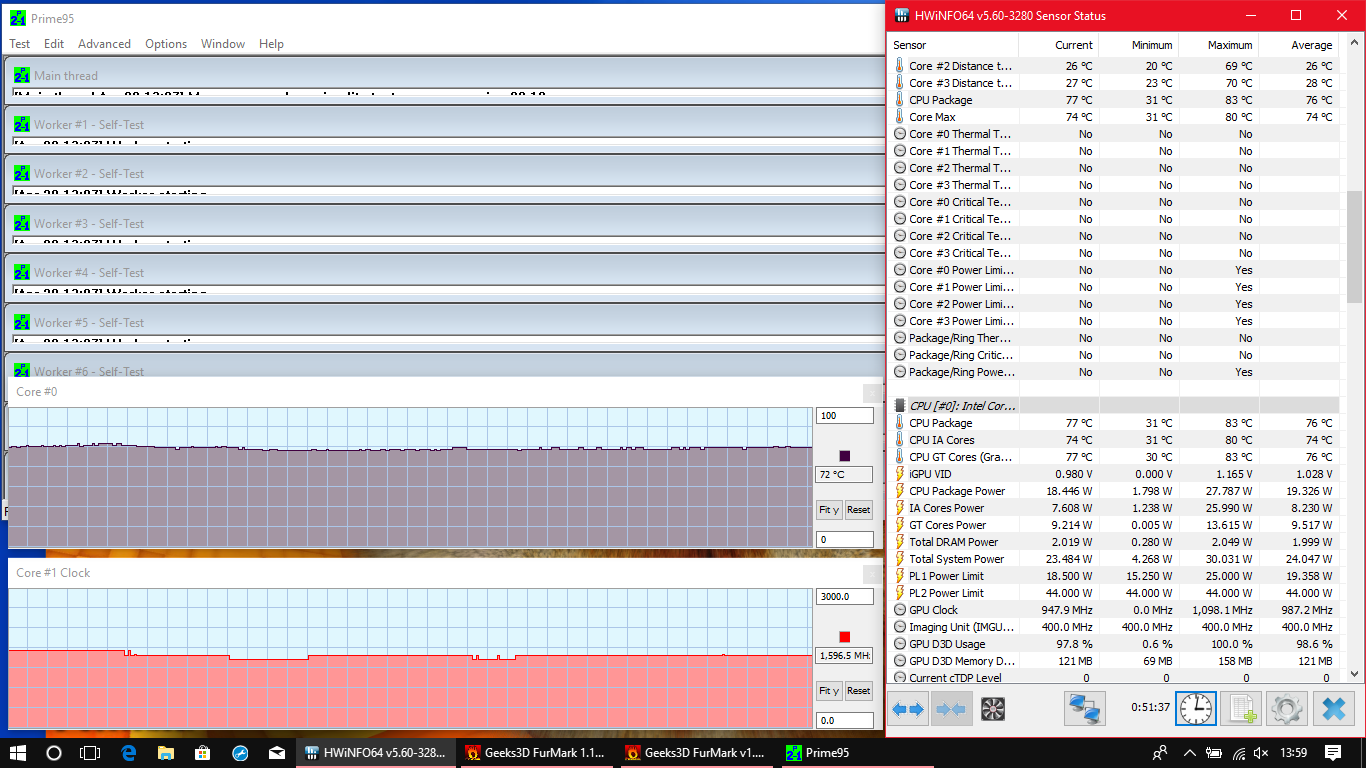The image size is (1366, 768).
Task: Click the Core #0 graph maximum value field
Action: [844, 416]
